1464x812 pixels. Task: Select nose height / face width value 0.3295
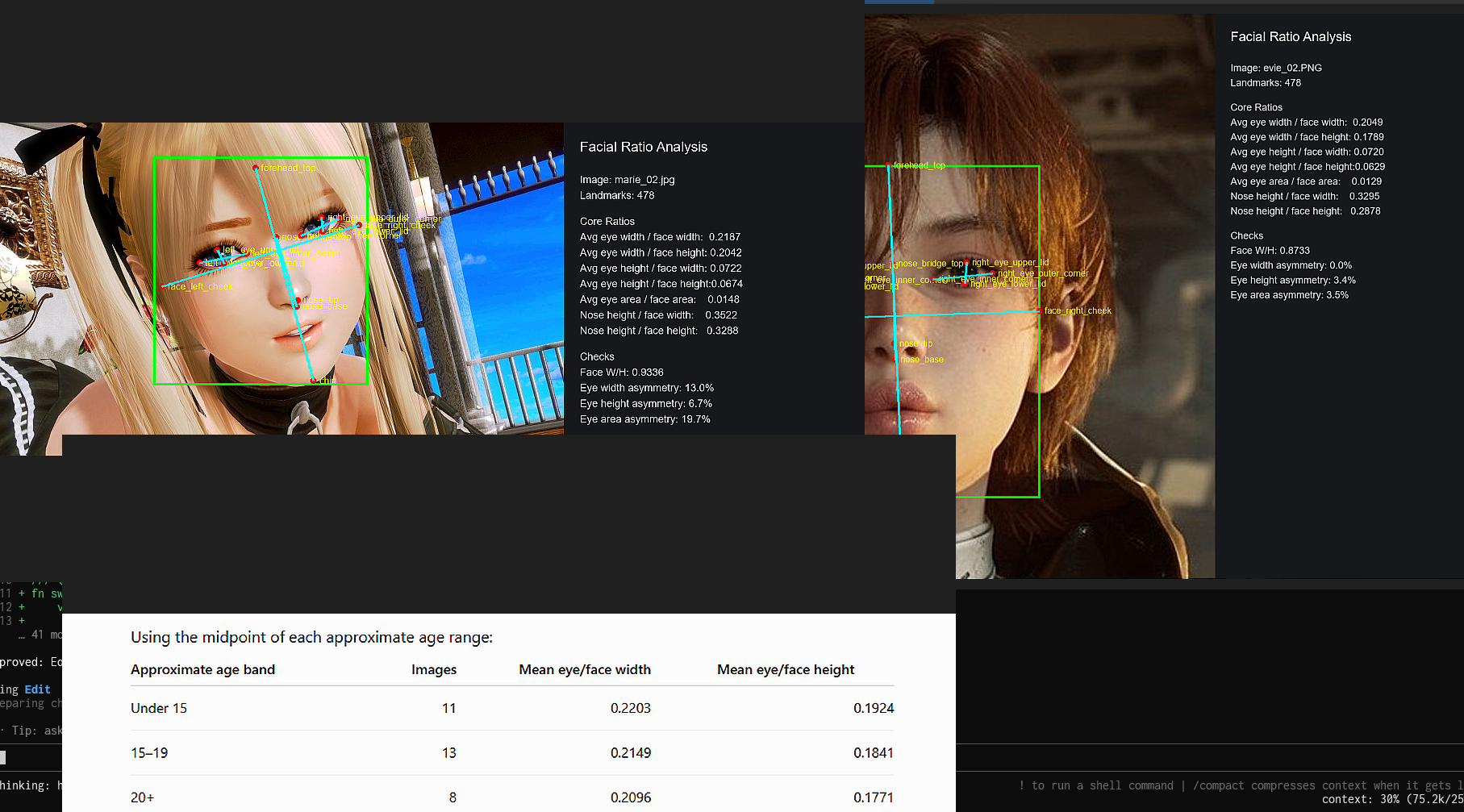(x=1365, y=196)
